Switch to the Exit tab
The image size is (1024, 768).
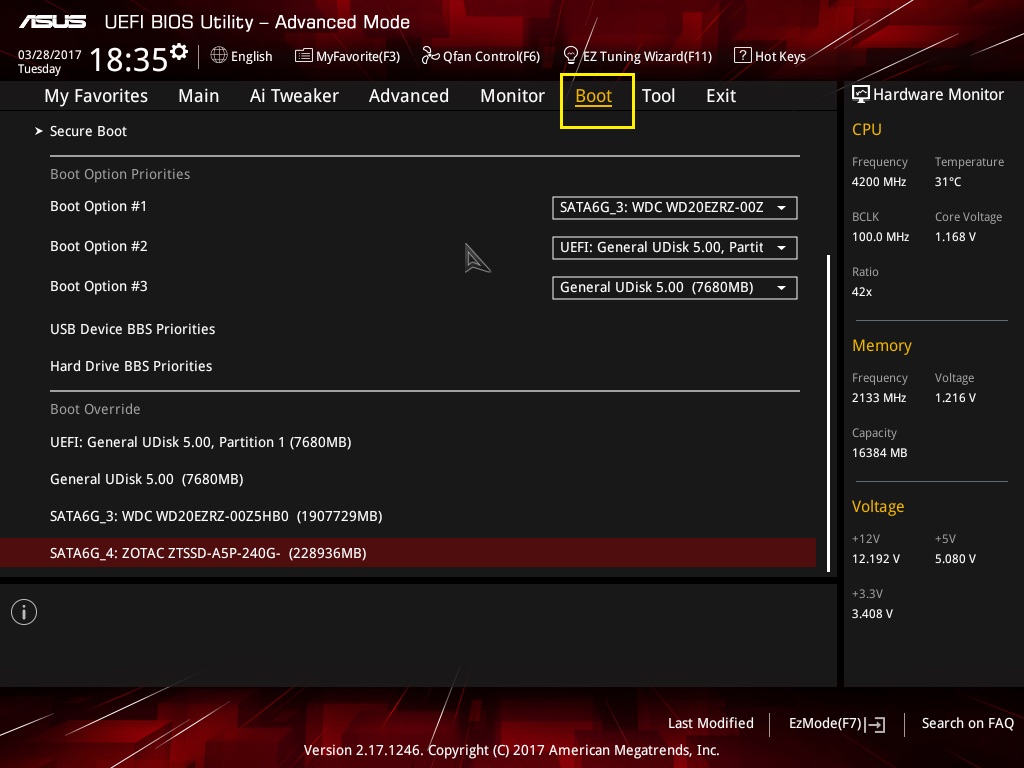(x=721, y=96)
